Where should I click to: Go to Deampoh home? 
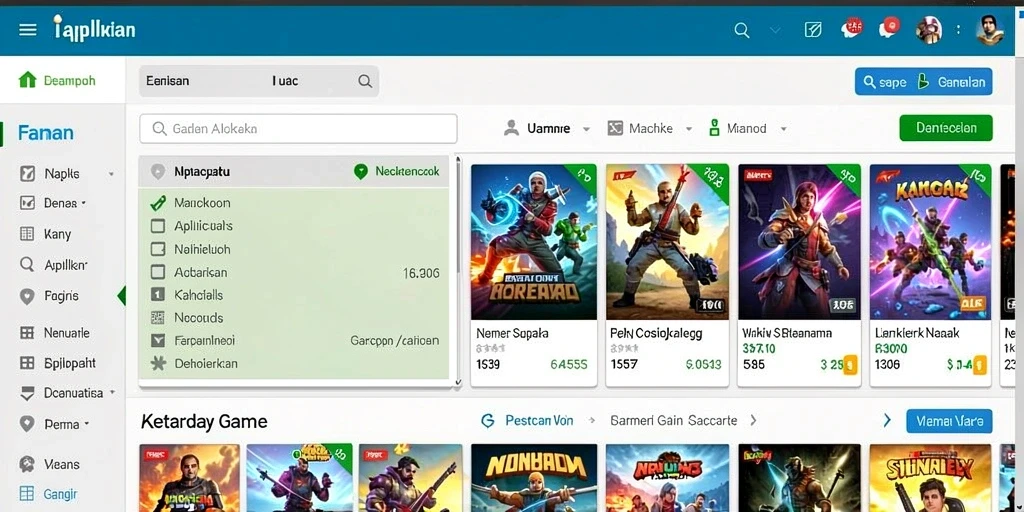pos(57,80)
